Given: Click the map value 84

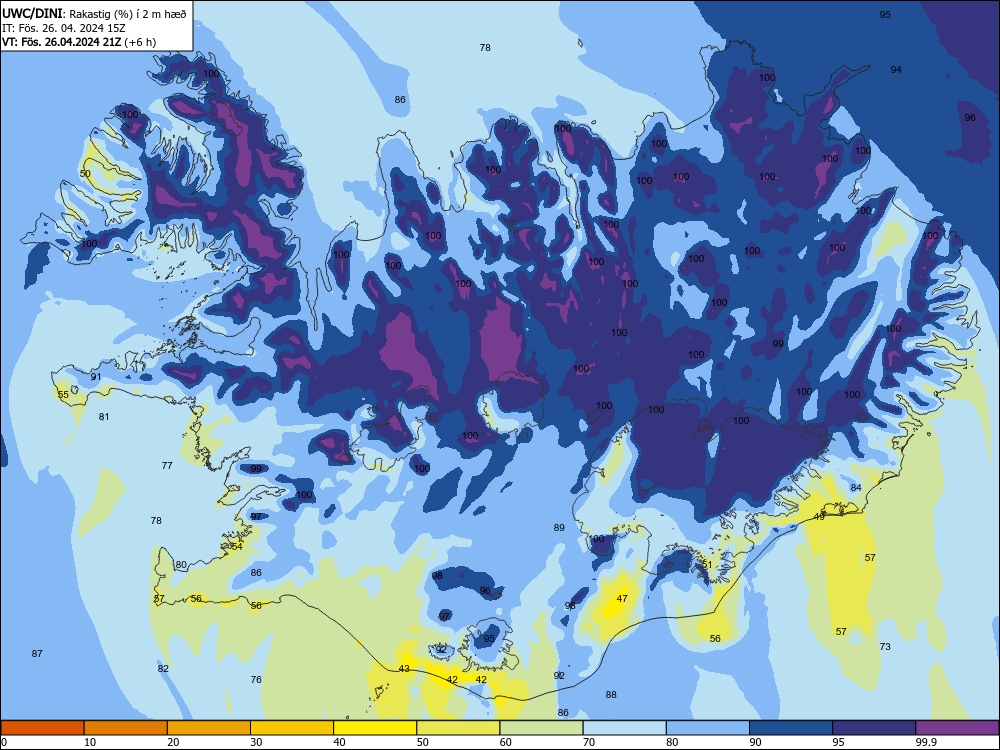Looking at the screenshot, I should pos(856,487).
